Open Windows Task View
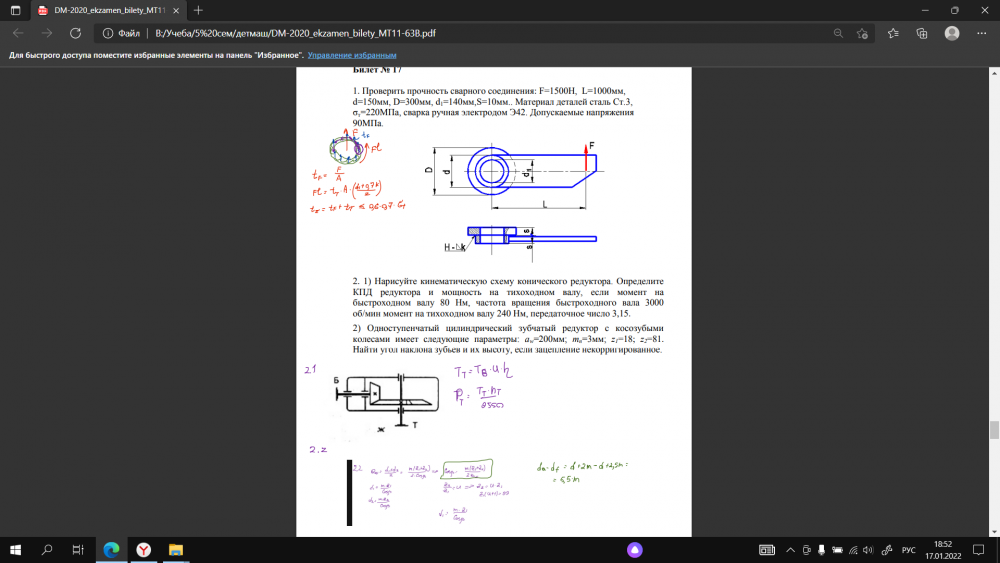The width and height of the screenshot is (1000, 563). pos(78,550)
